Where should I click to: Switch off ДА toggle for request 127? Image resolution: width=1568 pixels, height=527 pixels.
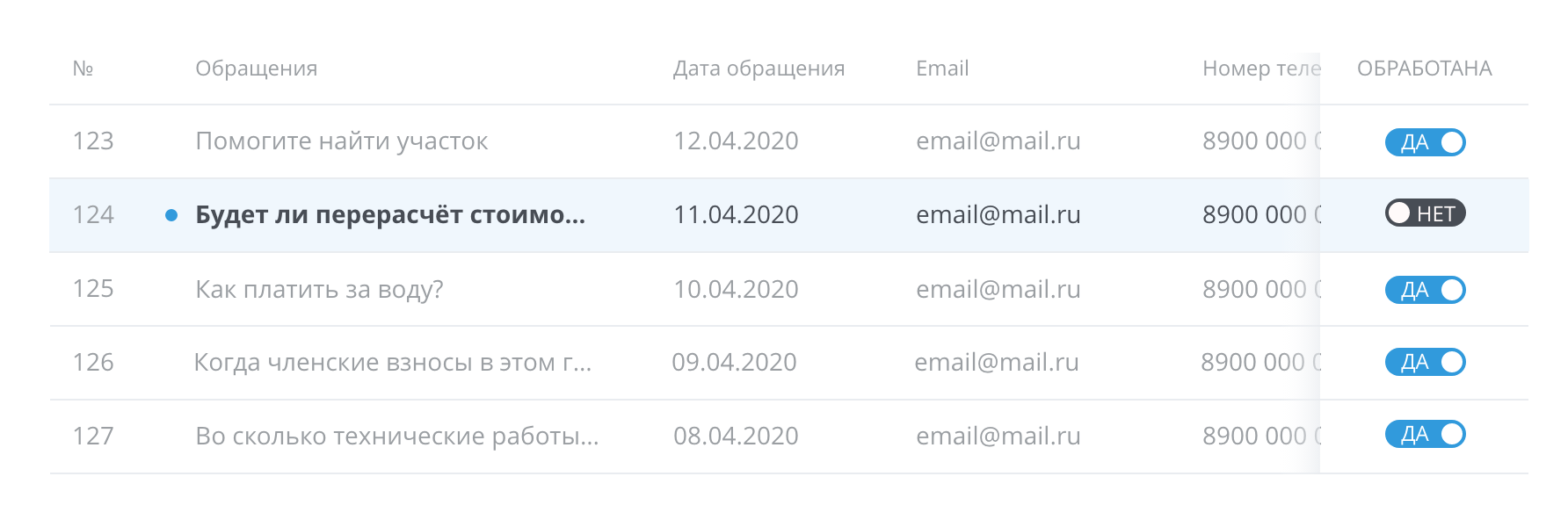pyautogui.click(x=1425, y=434)
